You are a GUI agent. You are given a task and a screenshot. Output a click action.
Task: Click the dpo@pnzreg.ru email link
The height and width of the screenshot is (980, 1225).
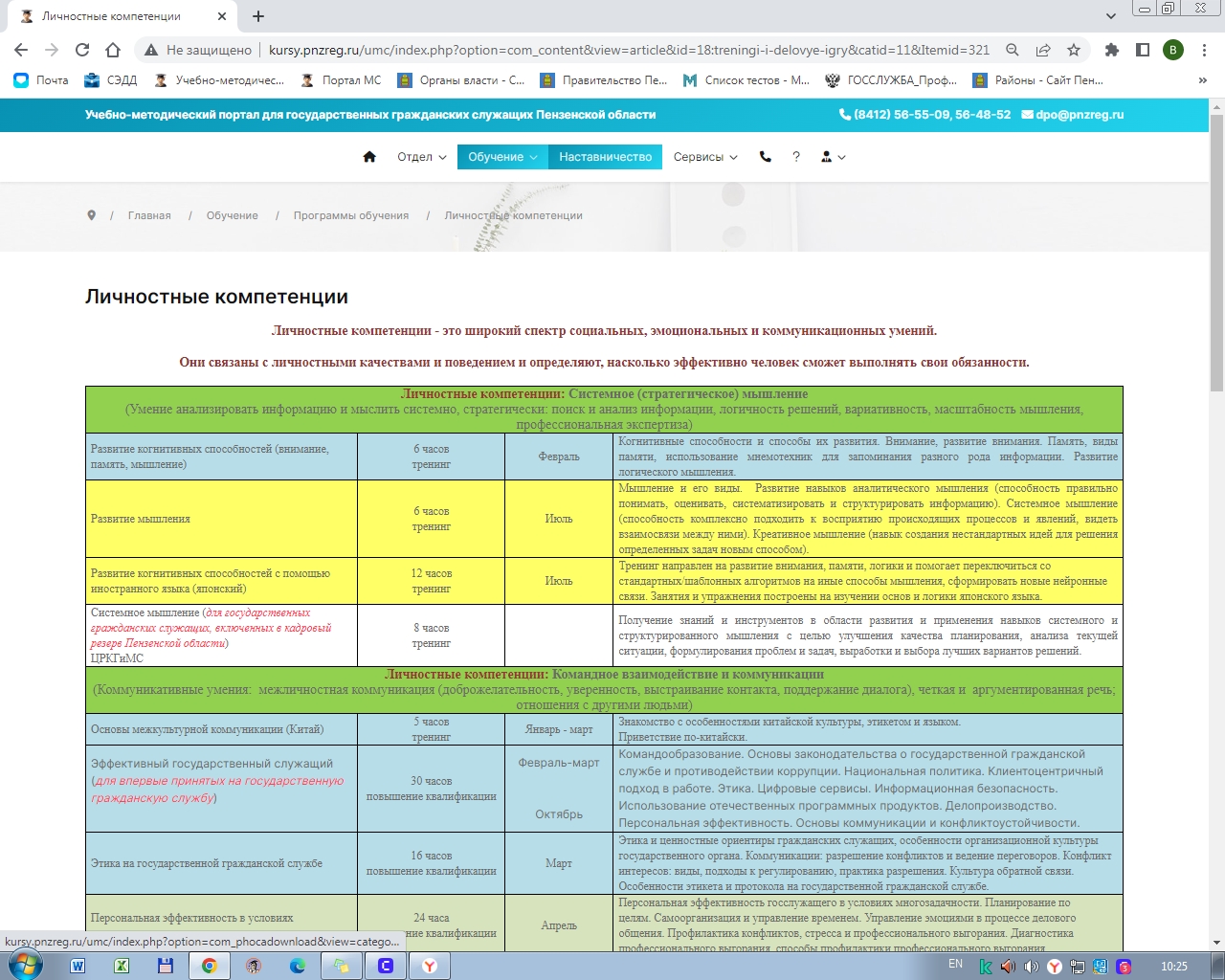(x=1079, y=115)
